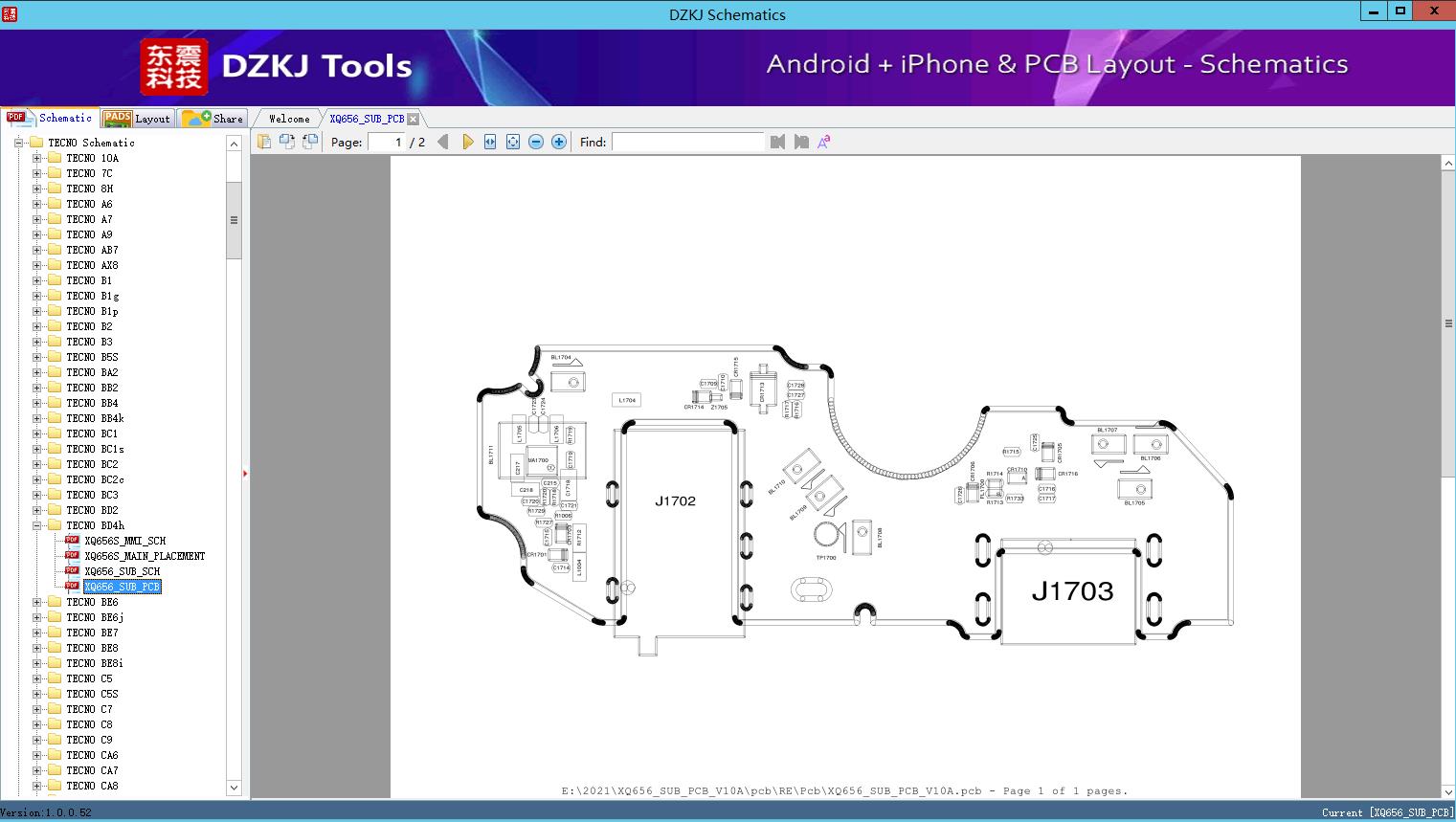
Task: Find previous search match
Action: point(777,142)
